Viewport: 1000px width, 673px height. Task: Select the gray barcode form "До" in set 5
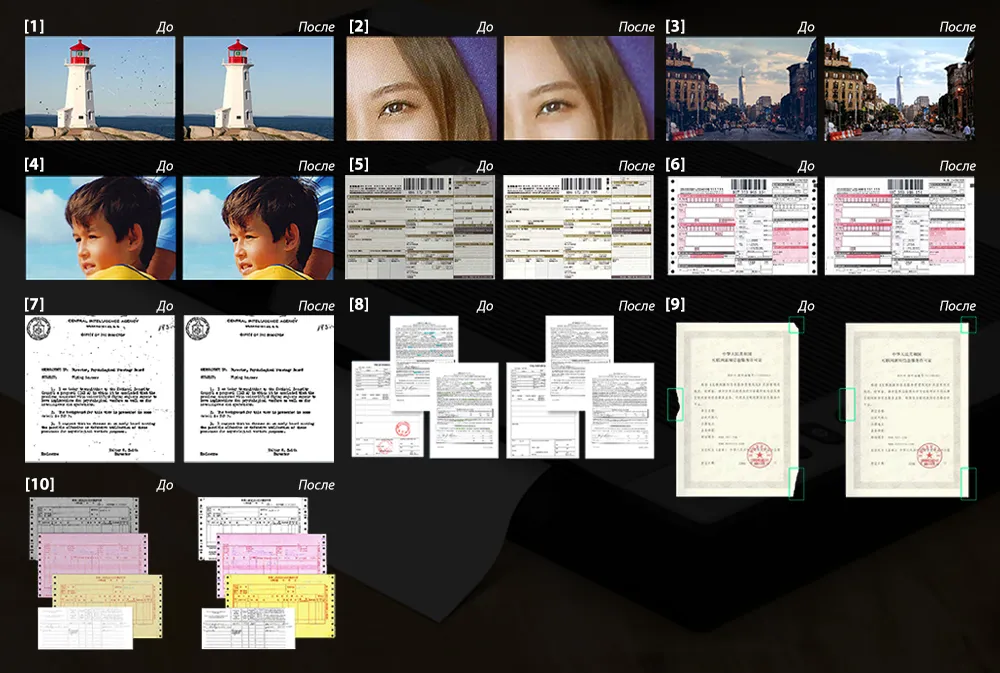point(420,227)
